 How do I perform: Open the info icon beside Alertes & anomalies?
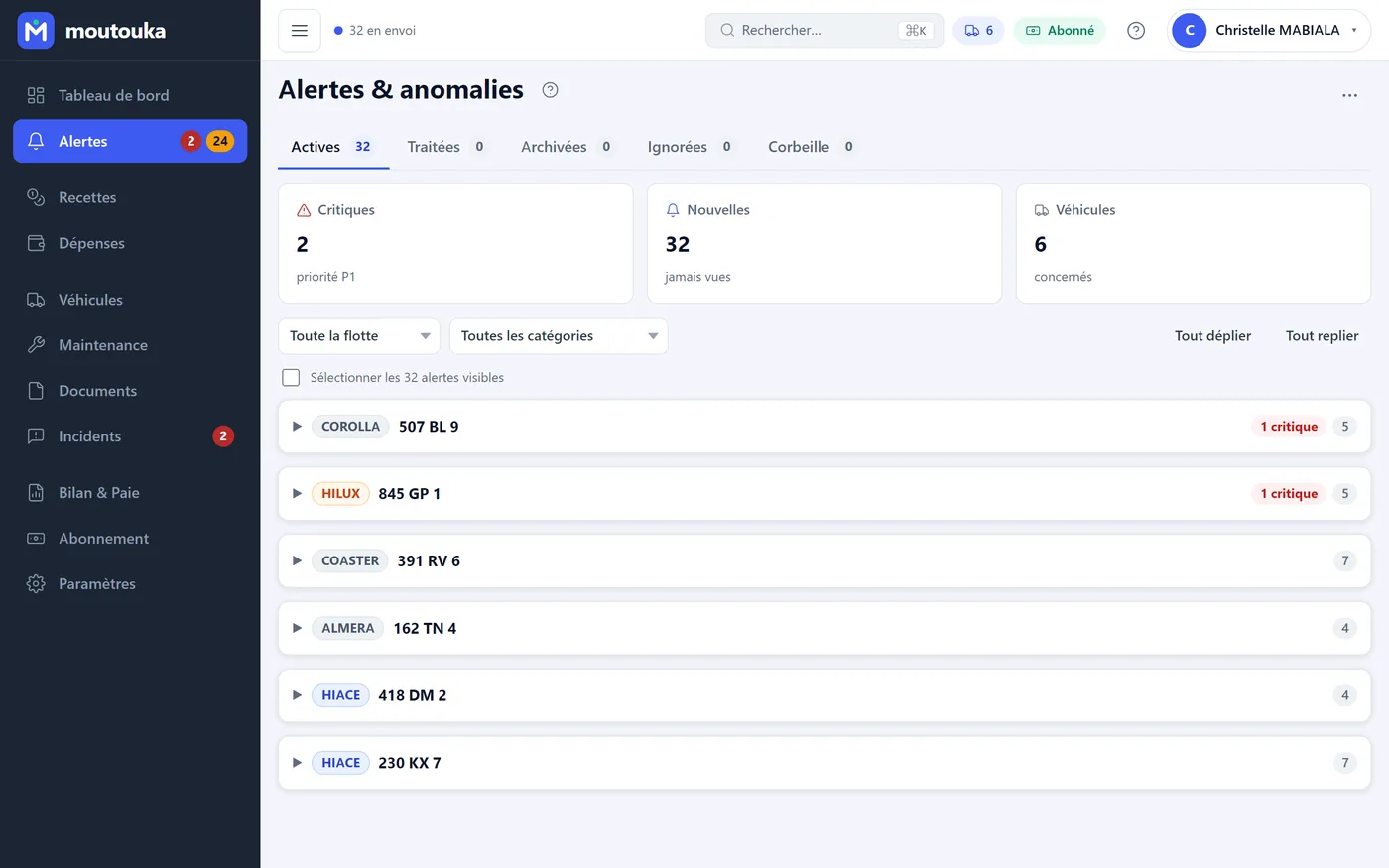coord(551,90)
